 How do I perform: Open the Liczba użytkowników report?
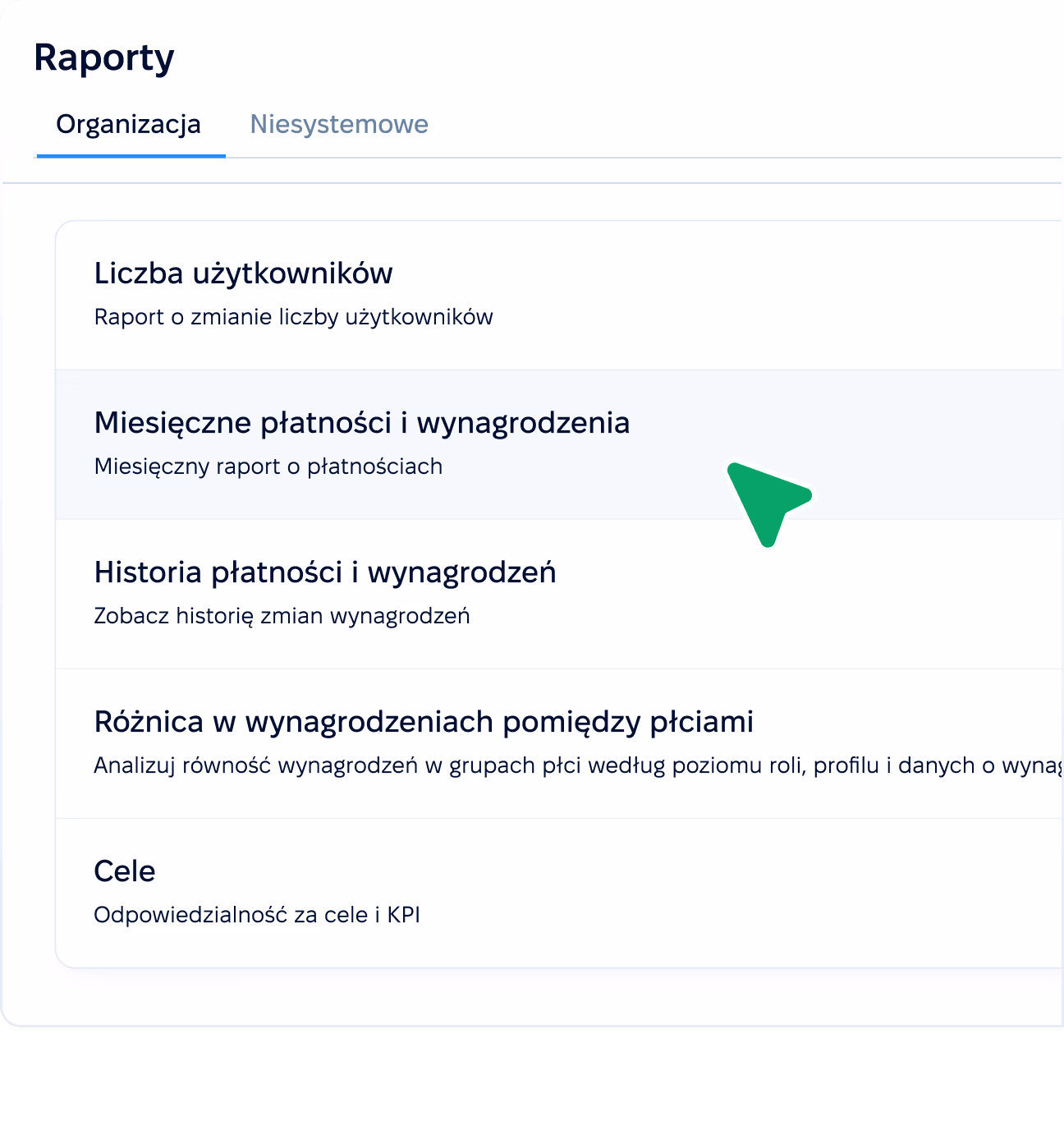point(243,273)
